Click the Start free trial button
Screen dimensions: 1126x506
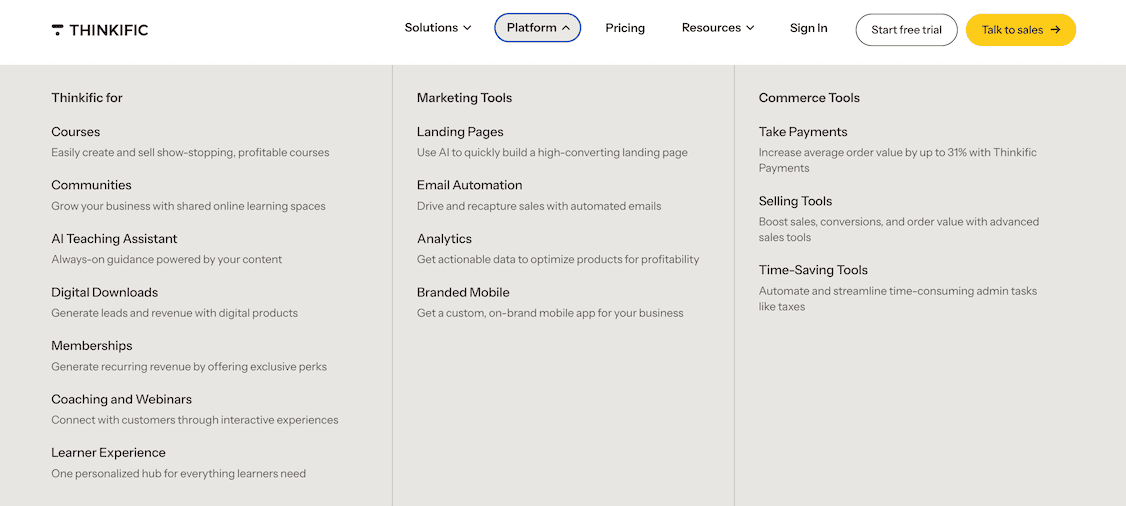[x=906, y=30]
